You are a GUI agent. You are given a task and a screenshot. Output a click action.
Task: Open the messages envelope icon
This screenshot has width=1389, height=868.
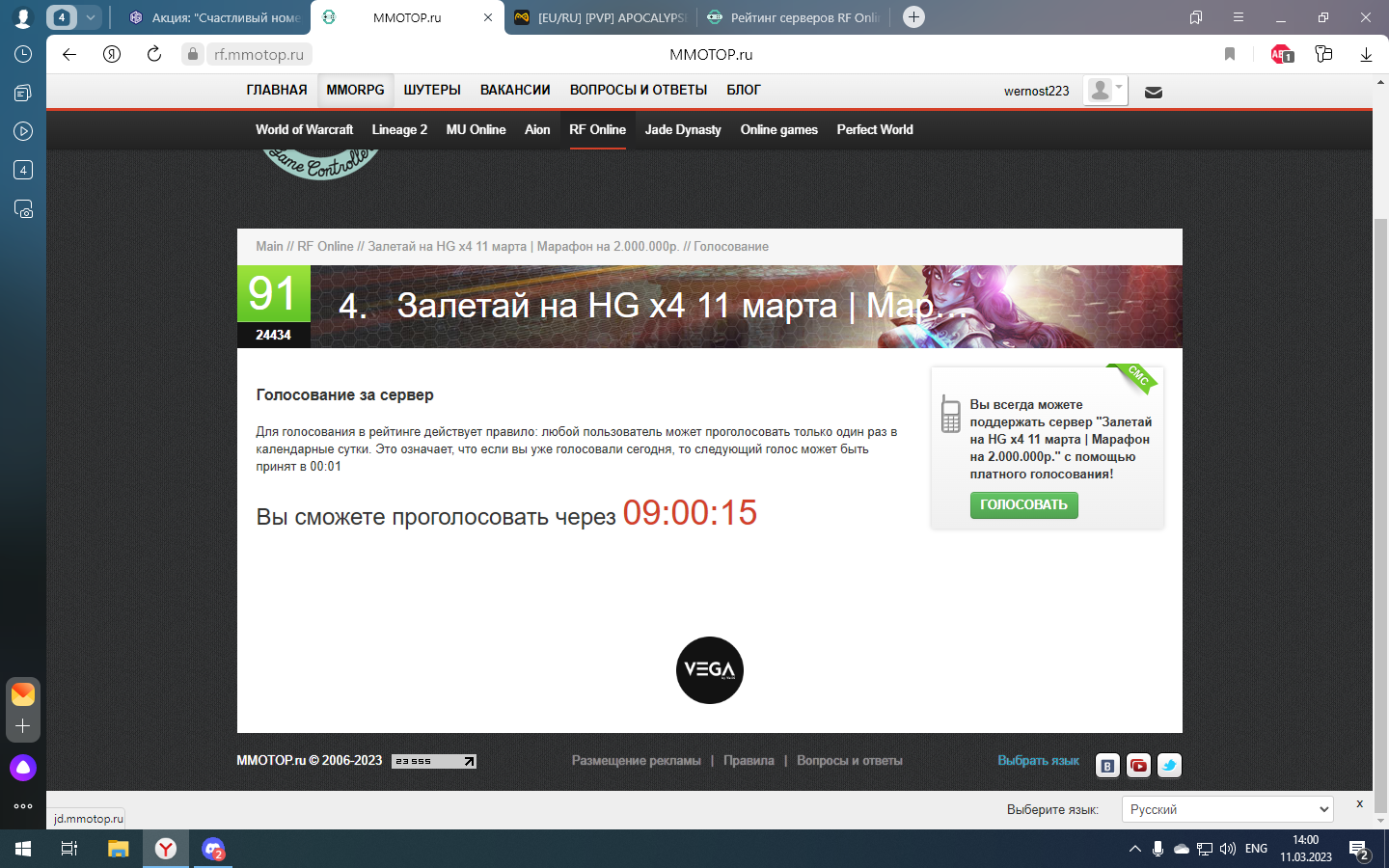(1154, 93)
